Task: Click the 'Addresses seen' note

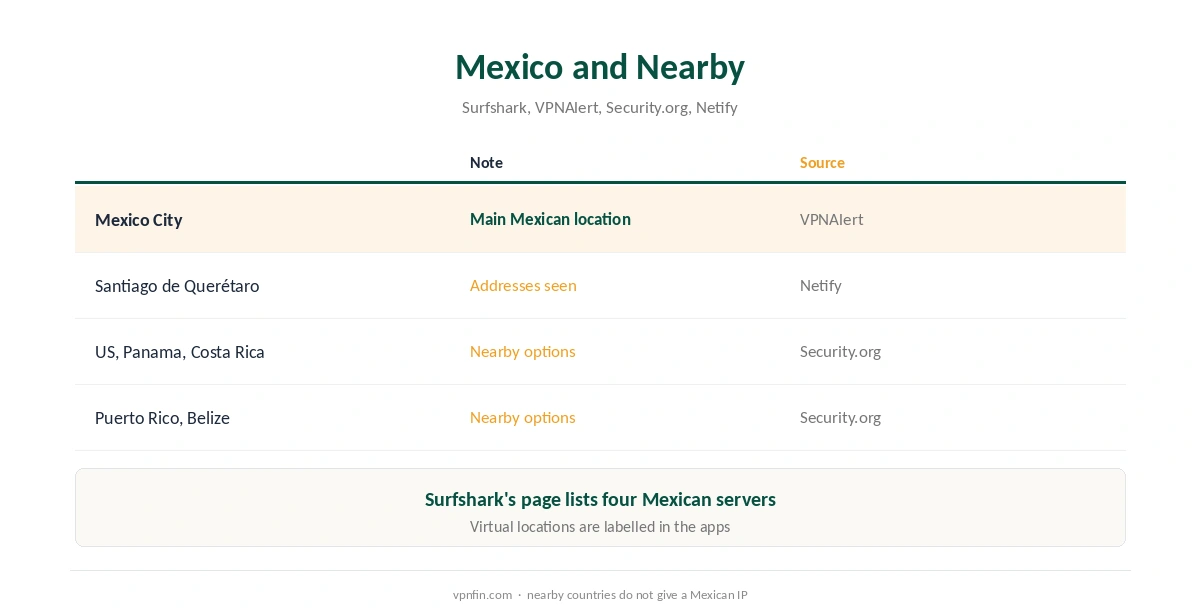Action: [523, 285]
